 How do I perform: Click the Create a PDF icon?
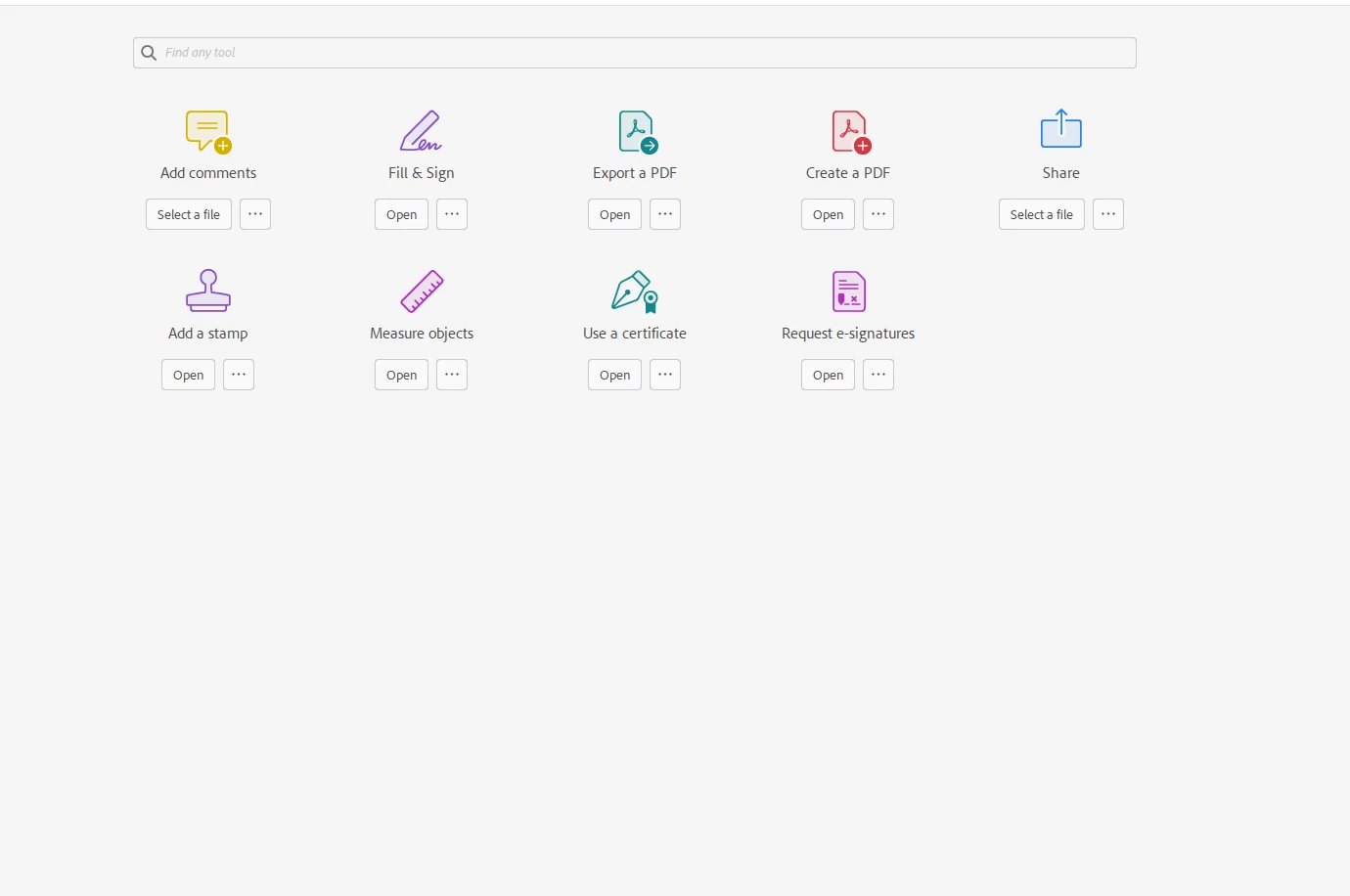coord(851,132)
